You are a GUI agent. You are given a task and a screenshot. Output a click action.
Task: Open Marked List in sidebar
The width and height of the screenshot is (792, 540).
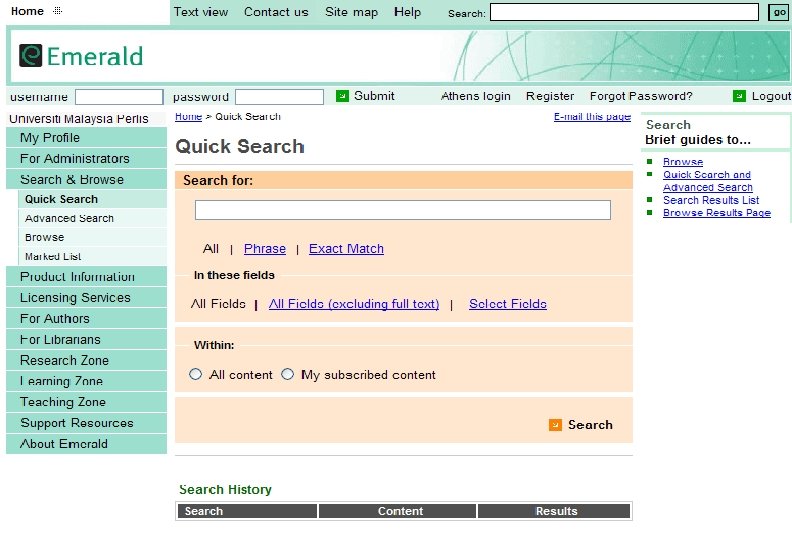point(92,256)
